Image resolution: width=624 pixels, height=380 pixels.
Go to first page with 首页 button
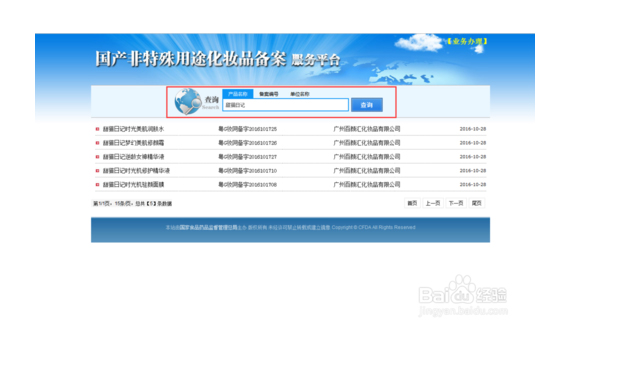coord(412,203)
